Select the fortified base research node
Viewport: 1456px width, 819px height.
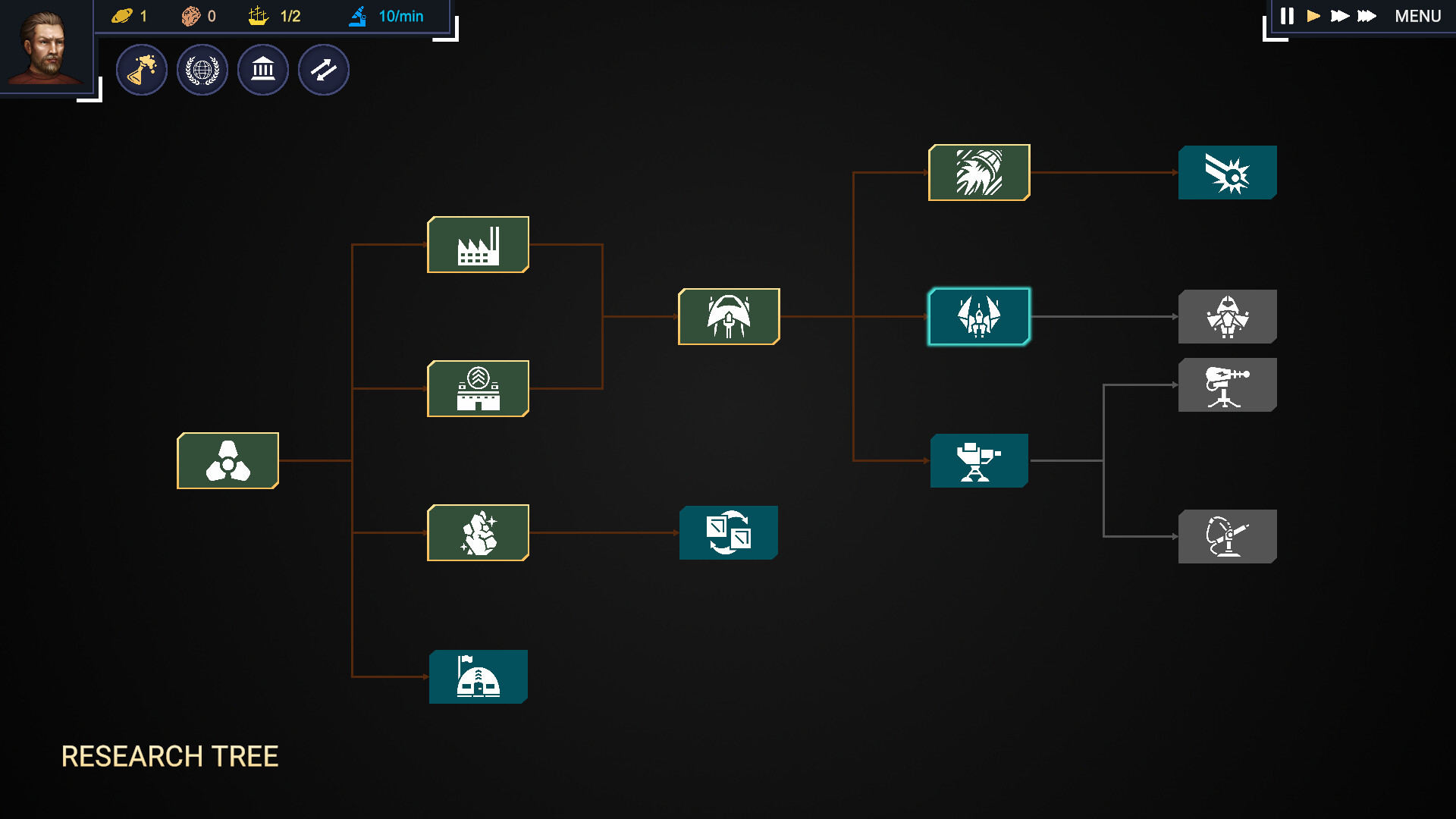477,389
